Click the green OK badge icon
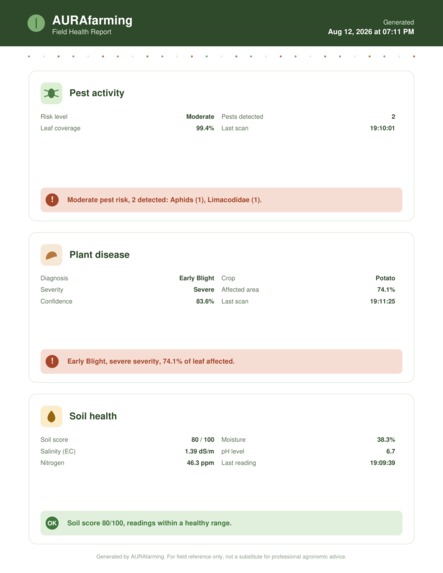 (x=52, y=523)
